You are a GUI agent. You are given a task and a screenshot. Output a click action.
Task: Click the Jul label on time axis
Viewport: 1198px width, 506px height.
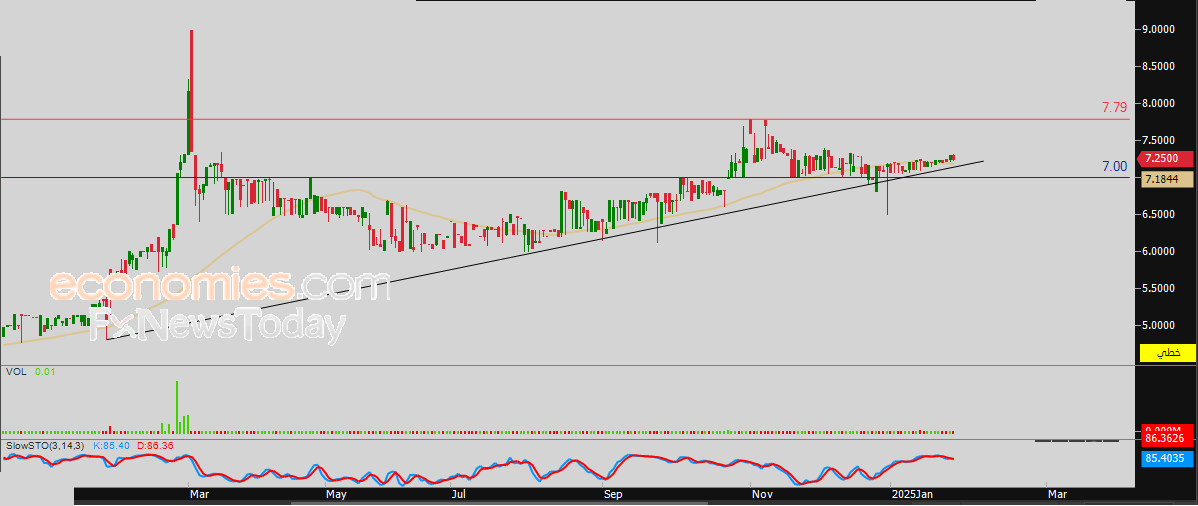click(458, 495)
